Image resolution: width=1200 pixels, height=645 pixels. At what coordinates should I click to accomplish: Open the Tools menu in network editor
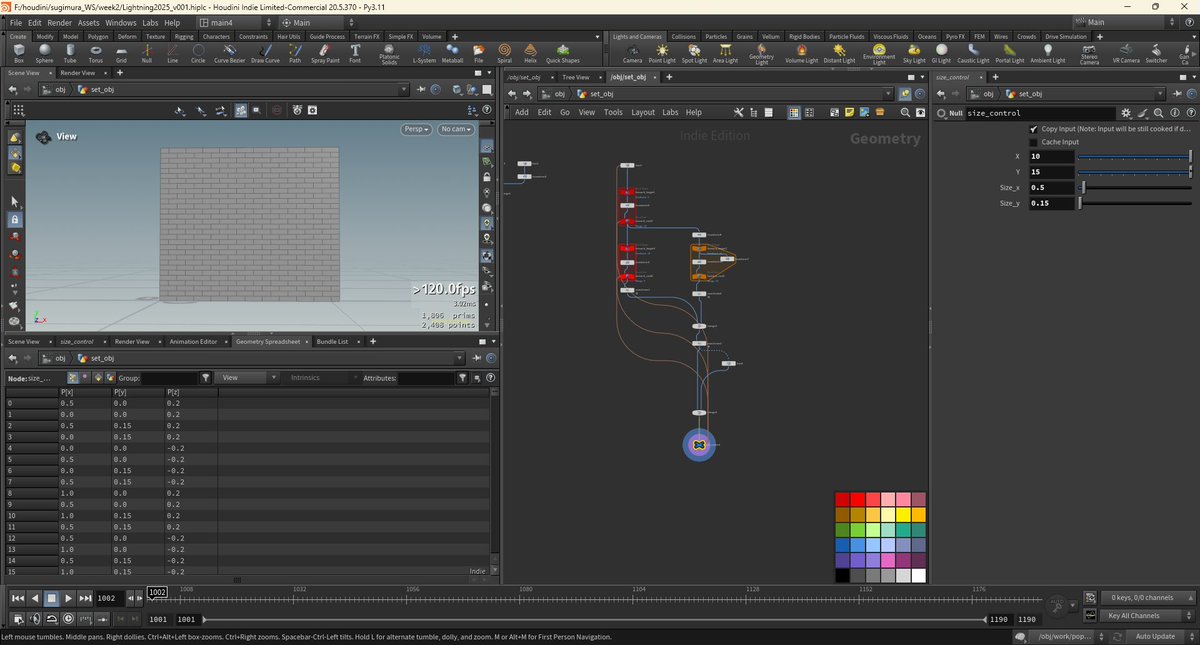(613, 112)
